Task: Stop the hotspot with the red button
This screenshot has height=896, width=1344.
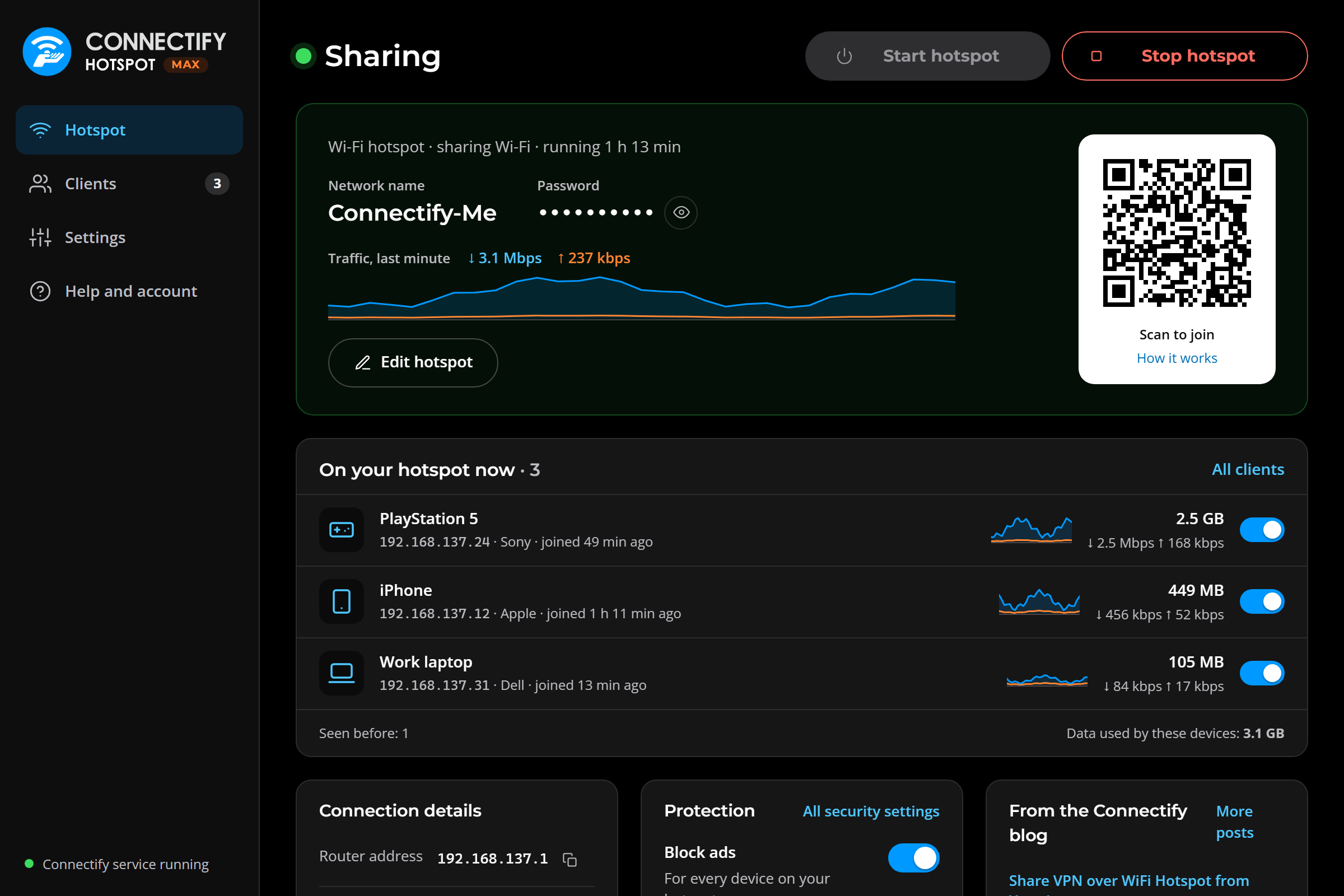Action: coord(1184,56)
